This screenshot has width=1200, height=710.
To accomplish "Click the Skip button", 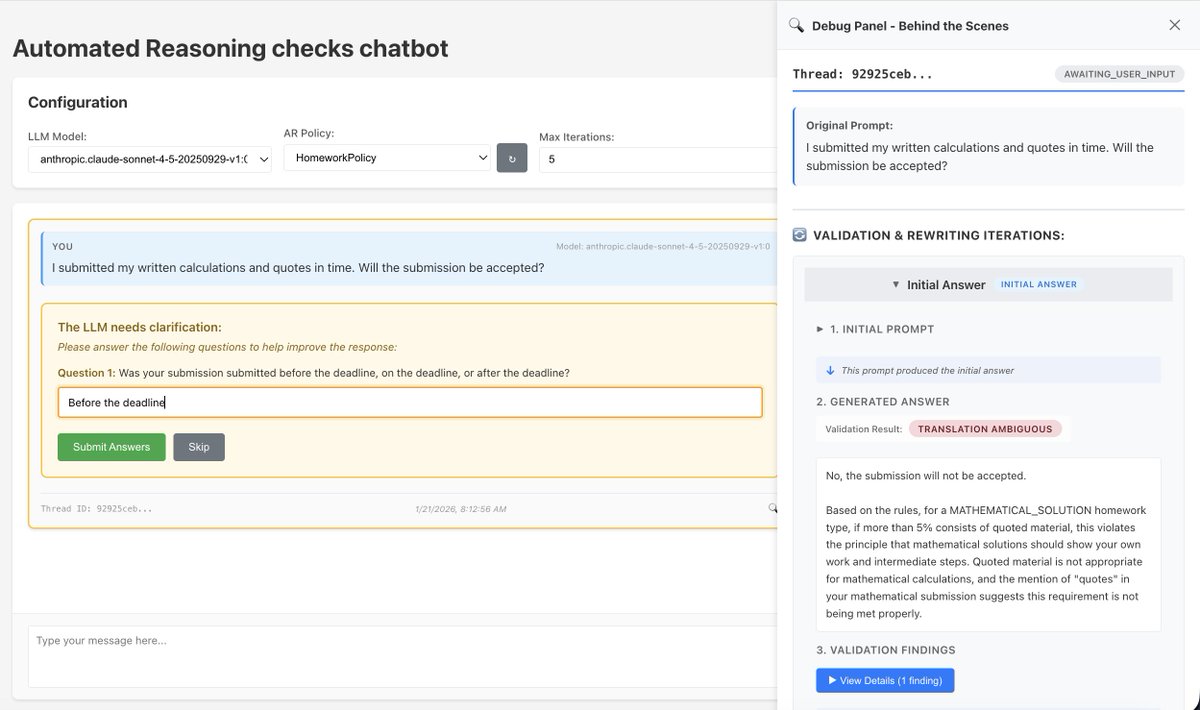I will point(198,446).
